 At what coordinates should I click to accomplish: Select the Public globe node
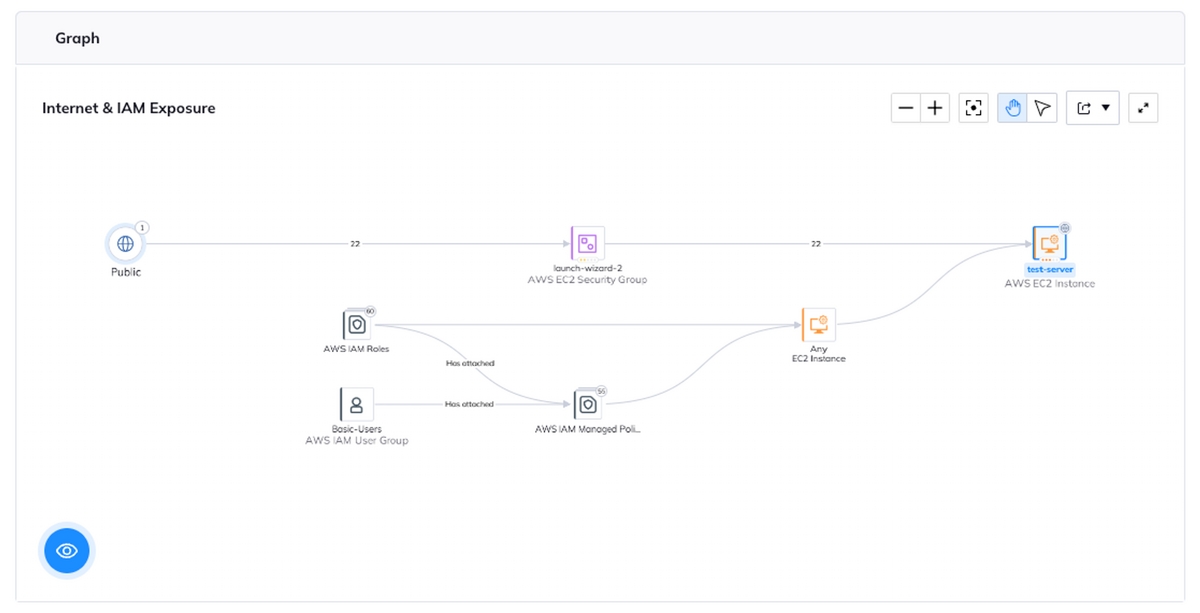coord(125,243)
